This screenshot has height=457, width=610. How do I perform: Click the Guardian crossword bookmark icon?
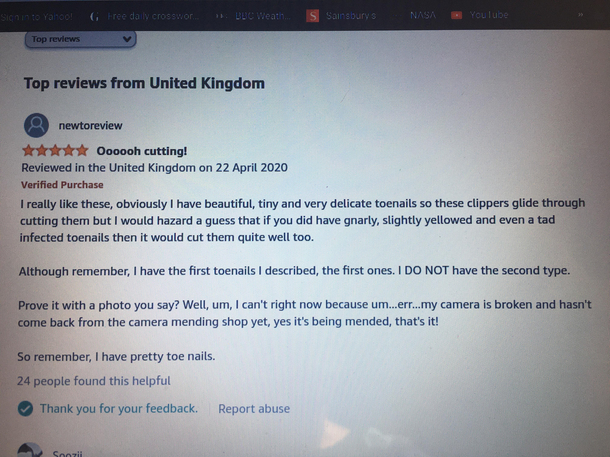tap(94, 17)
